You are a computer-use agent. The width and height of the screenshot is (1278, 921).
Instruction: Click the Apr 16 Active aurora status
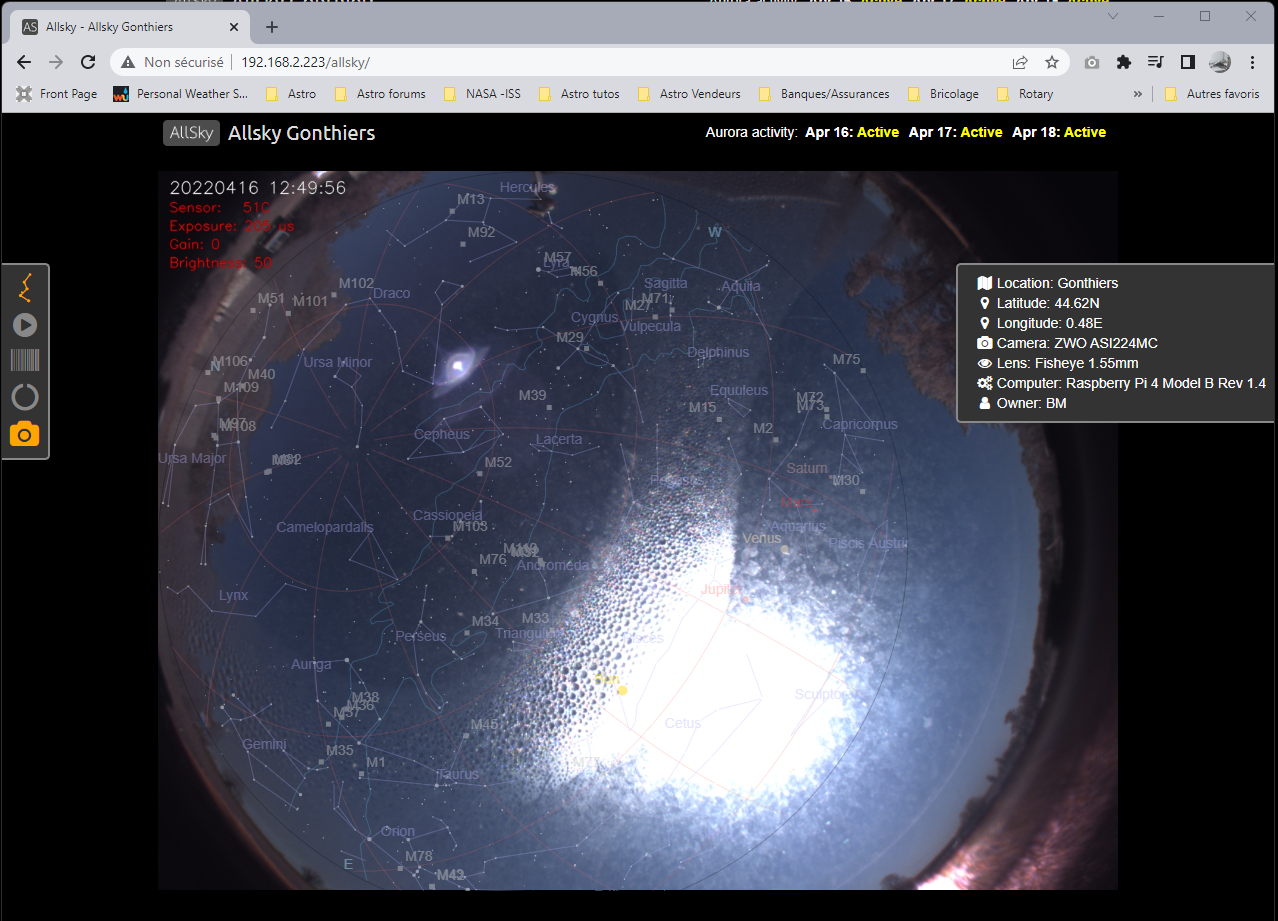tap(852, 132)
